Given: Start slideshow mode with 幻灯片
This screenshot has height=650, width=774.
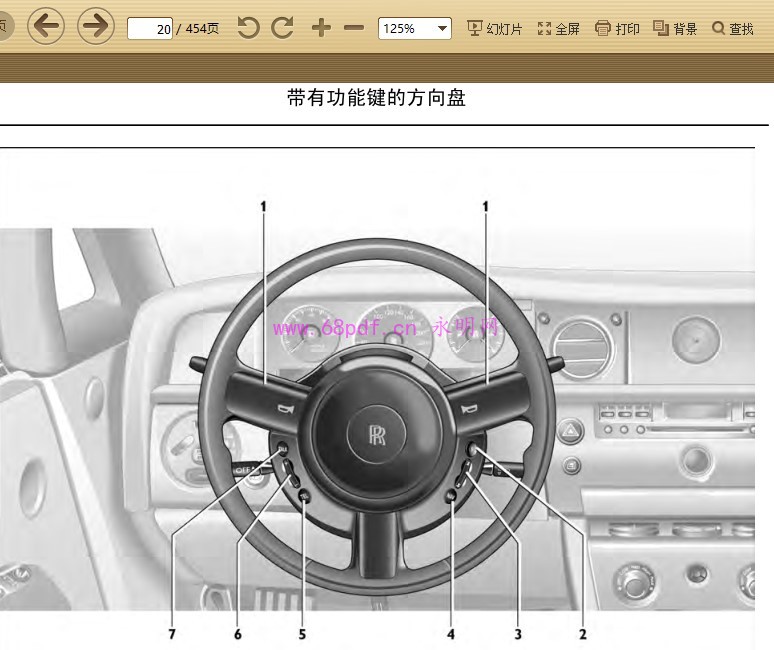Looking at the screenshot, I should pyautogui.click(x=494, y=29).
